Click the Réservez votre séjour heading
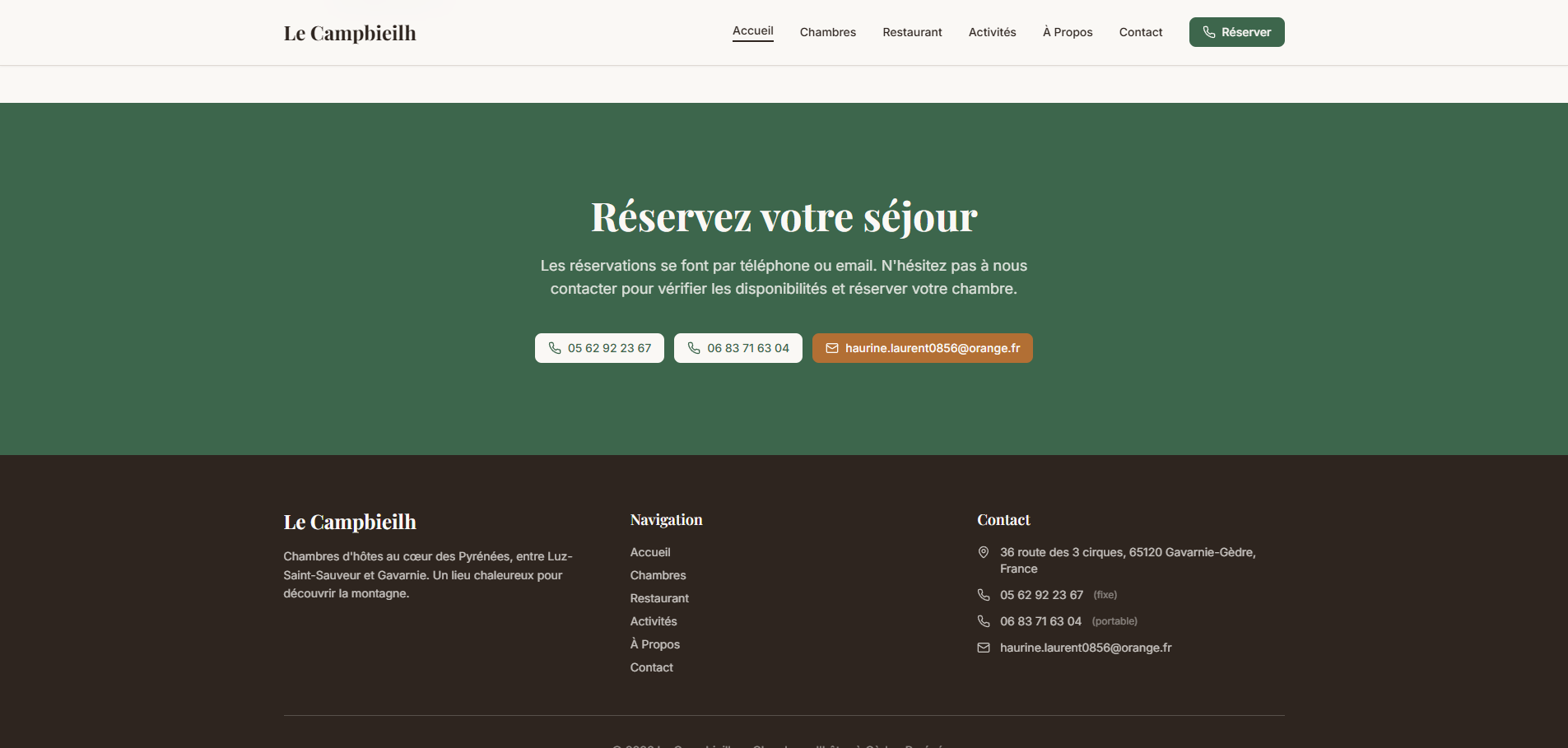This screenshot has width=1568, height=748. [x=784, y=217]
